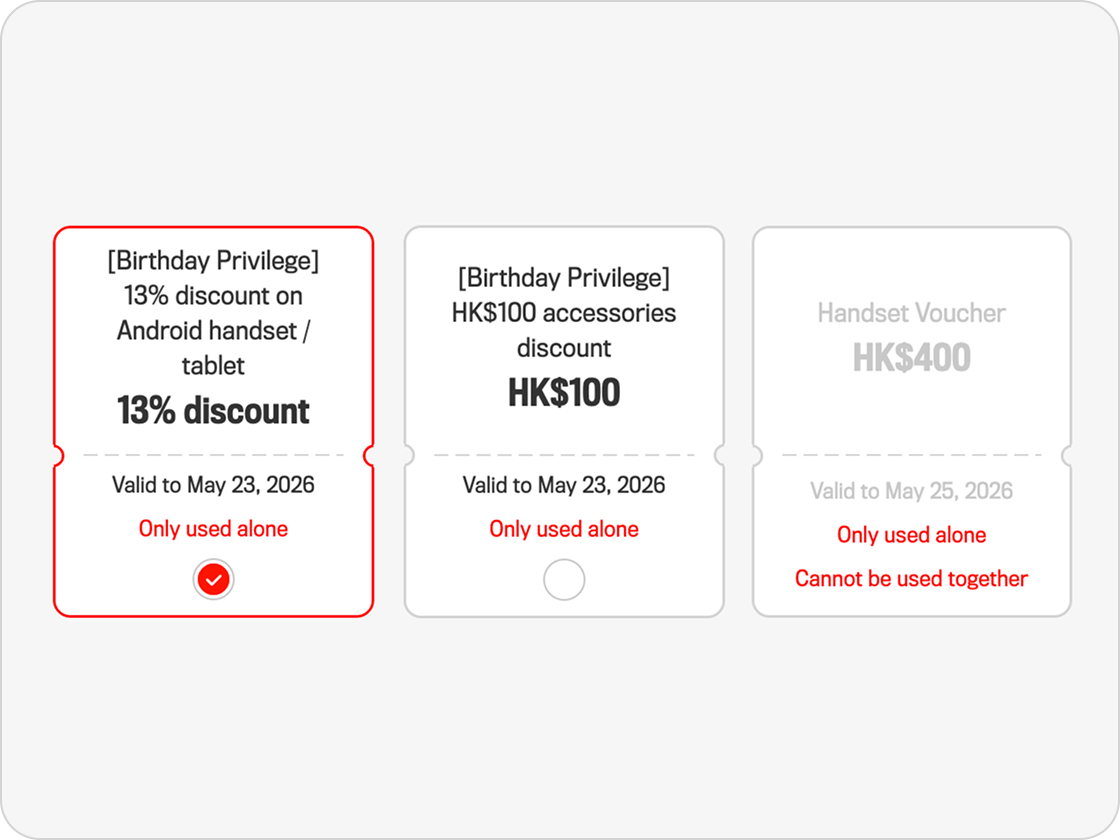Click the bold "13% discount" amount

point(213,411)
